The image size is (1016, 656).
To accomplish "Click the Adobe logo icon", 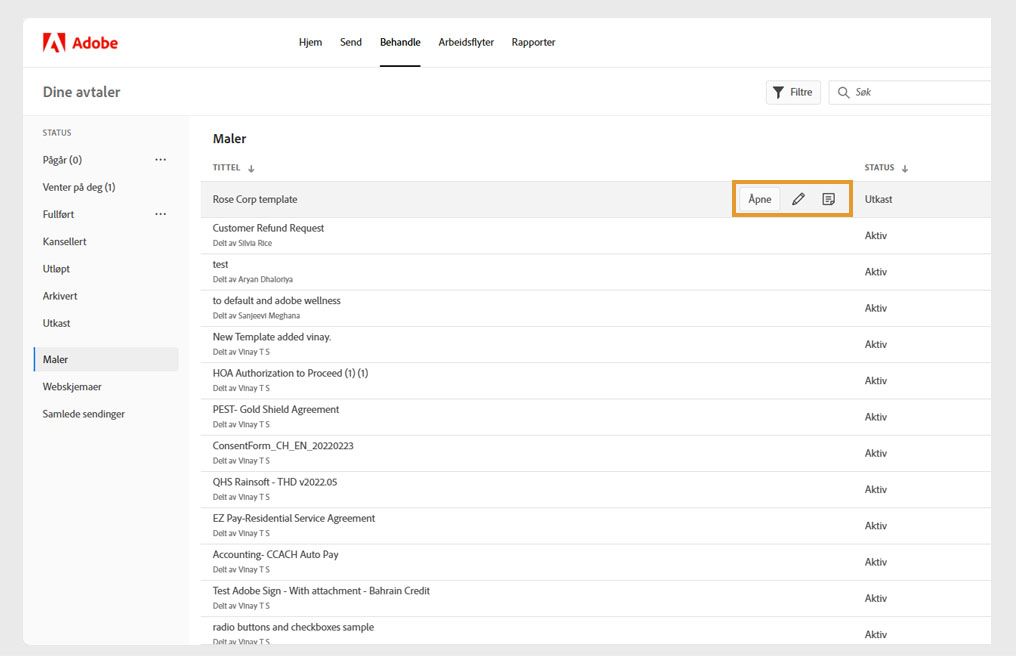I will [54, 43].
